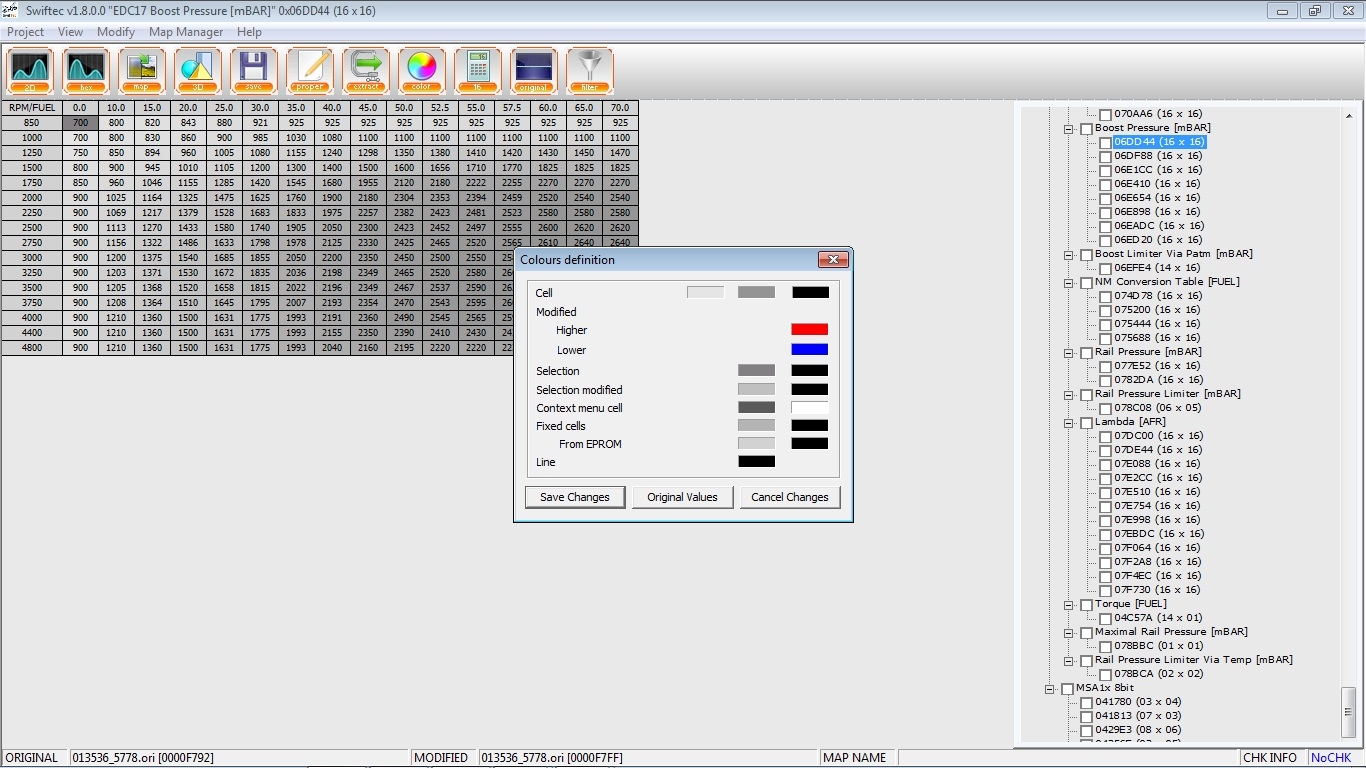
Task: Open the Modify menu
Action: pos(116,32)
